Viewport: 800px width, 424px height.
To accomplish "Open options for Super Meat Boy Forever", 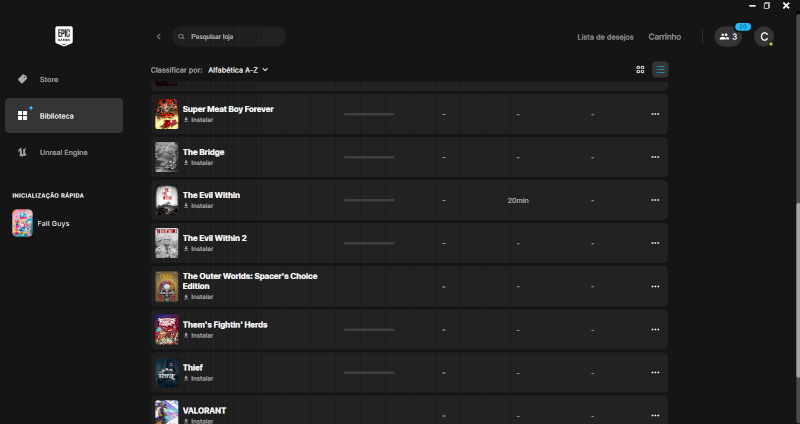I will [x=655, y=114].
